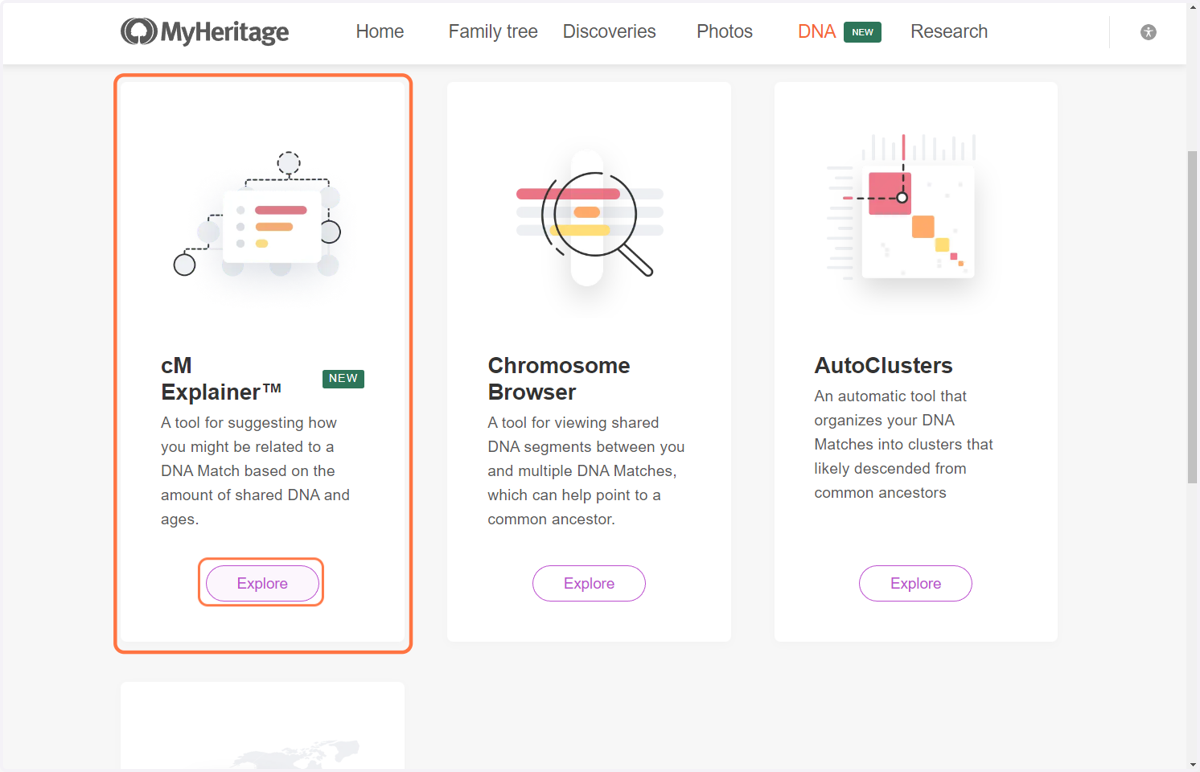Click the Chromosome Browser description text
Screen dimensions: 1200x772
click(x=586, y=471)
